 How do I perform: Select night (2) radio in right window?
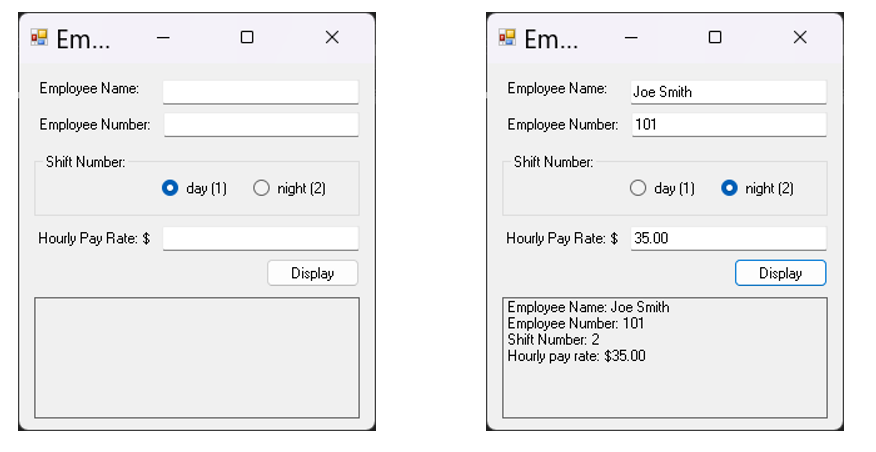pyautogui.click(x=757, y=188)
